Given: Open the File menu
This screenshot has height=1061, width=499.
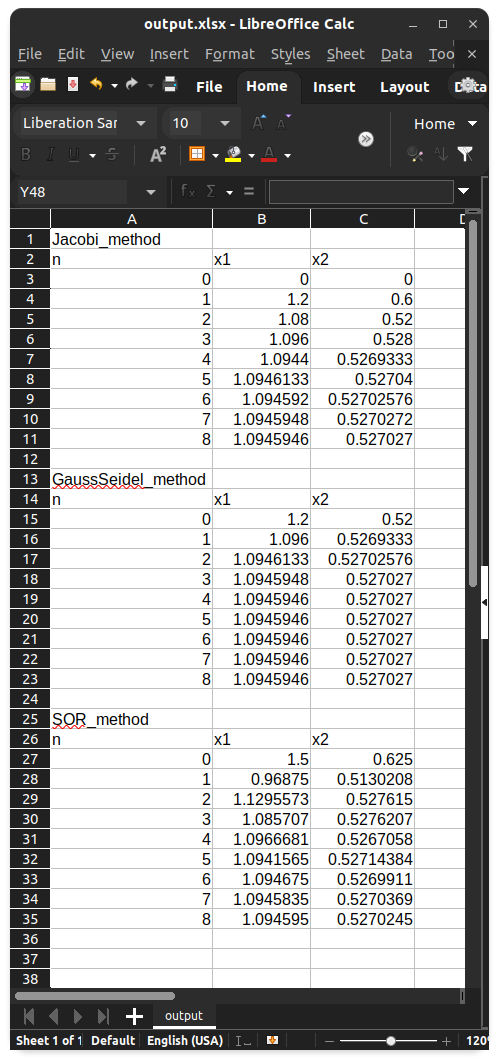Looking at the screenshot, I should (x=30, y=54).
